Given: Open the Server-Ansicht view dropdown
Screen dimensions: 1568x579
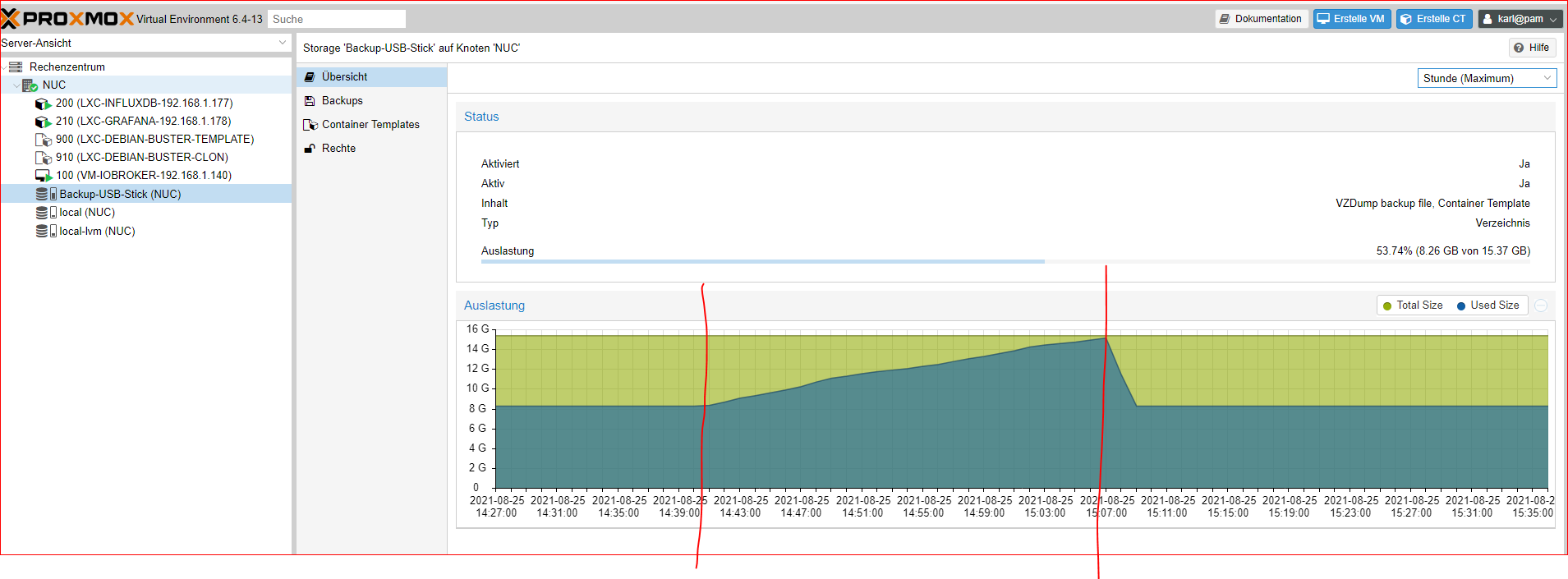Looking at the screenshot, I should tap(283, 43).
